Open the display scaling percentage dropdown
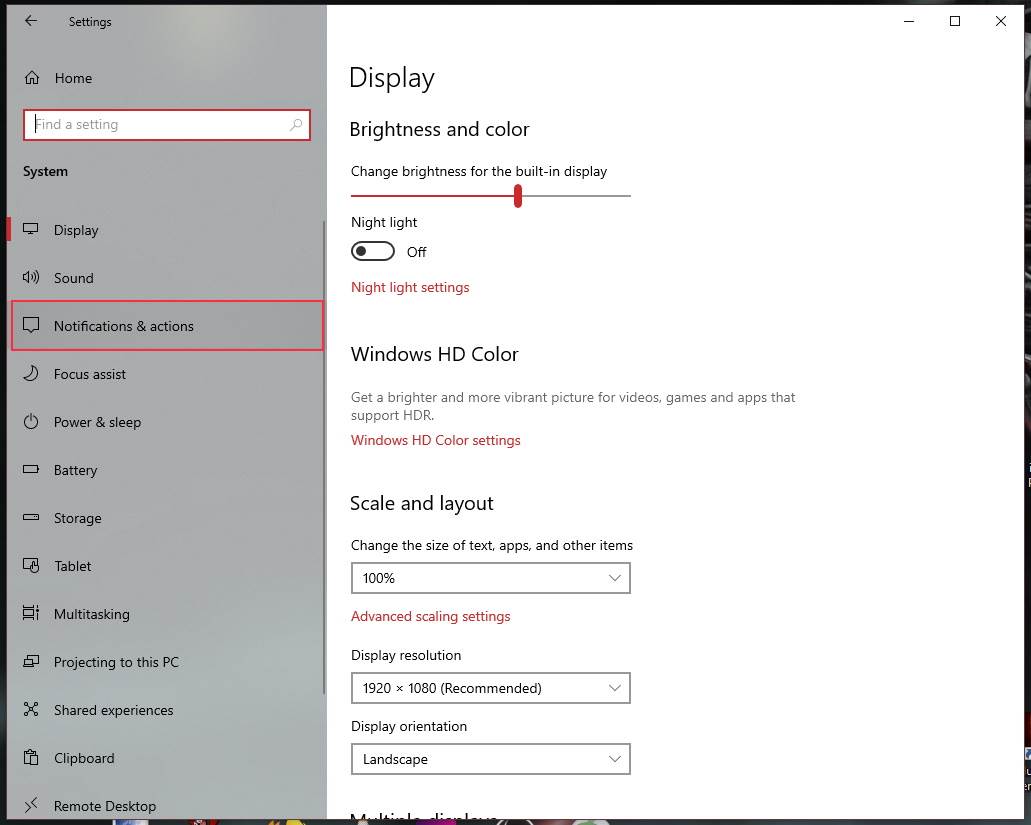 (490, 578)
